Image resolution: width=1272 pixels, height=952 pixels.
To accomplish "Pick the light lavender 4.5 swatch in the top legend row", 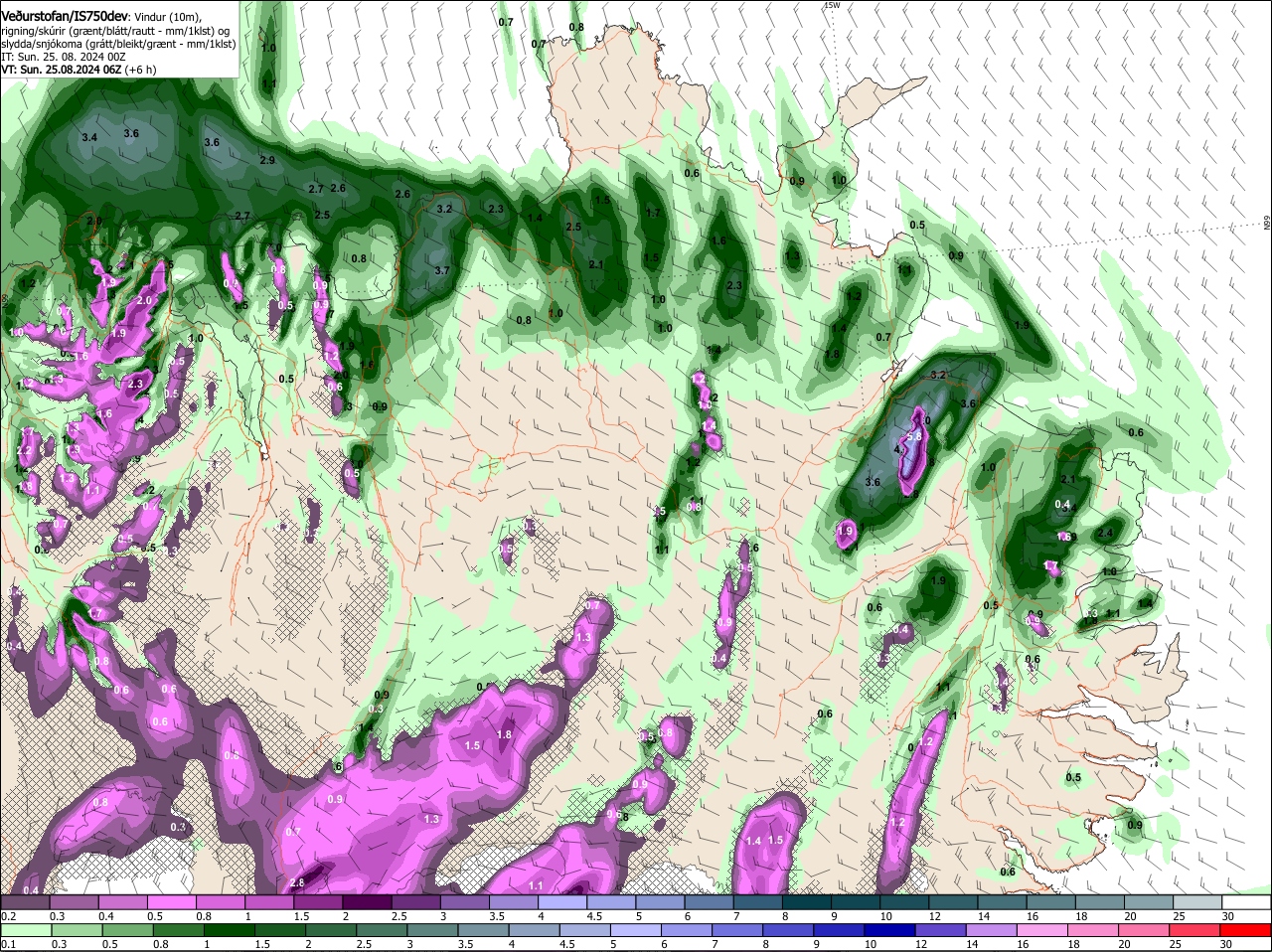I will pyautogui.click(x=613, y=902).
